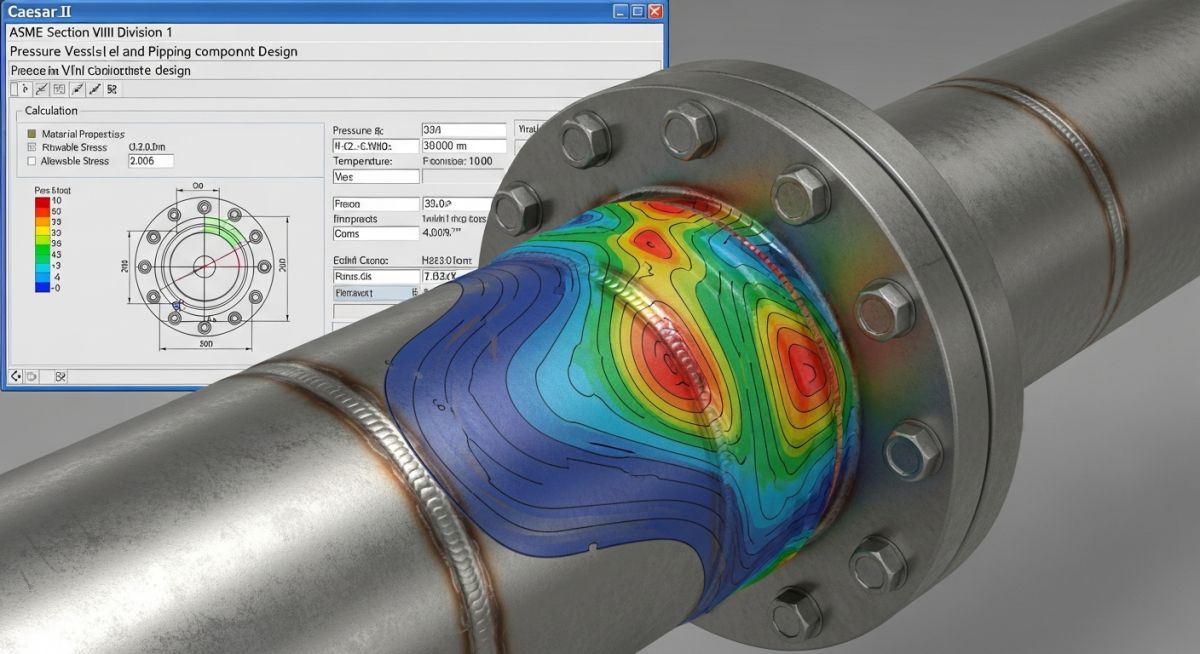Click the Coms input field
The image size is (1200, 654).
click(x=376, y=233)
